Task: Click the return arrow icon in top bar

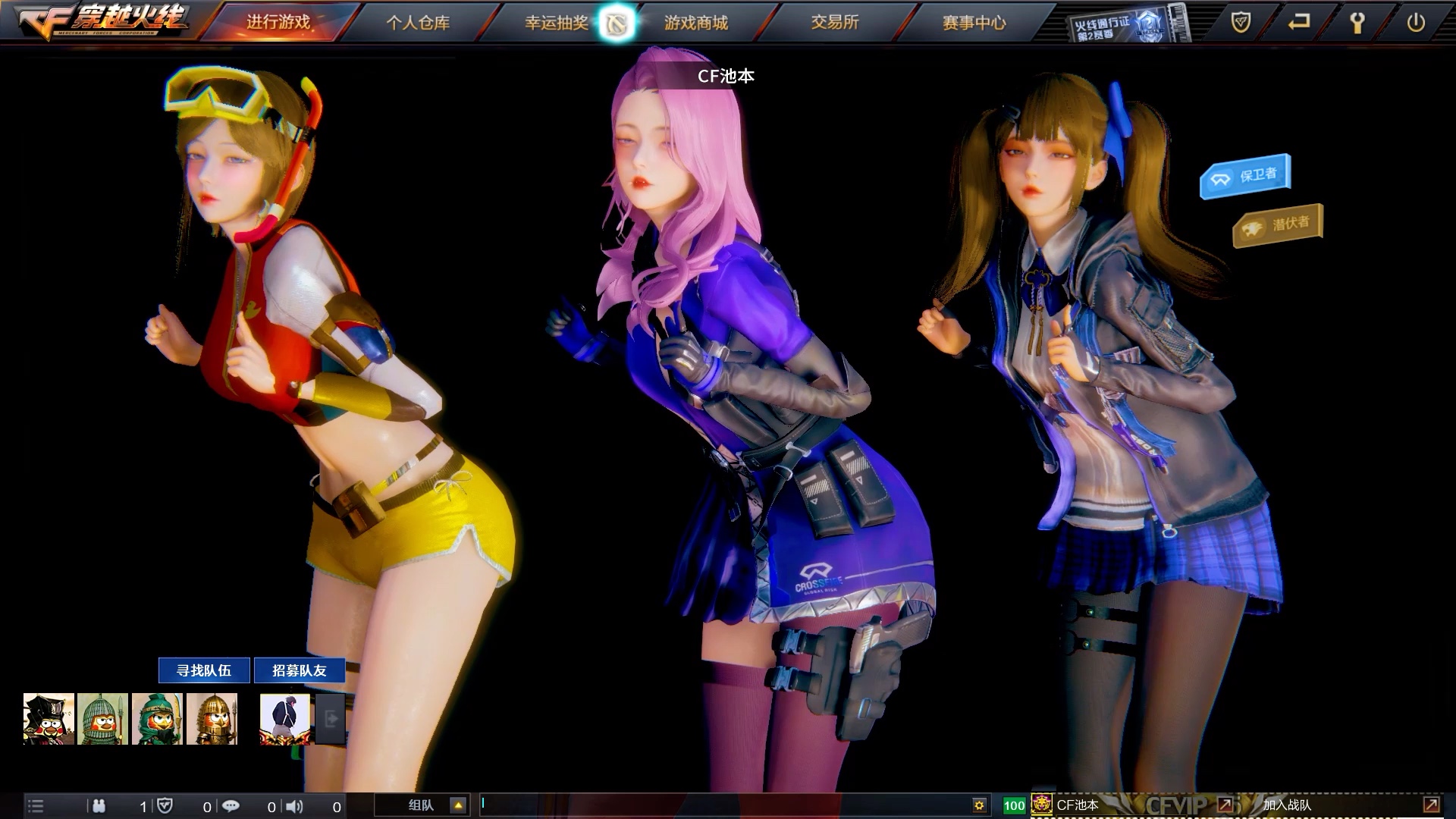Action: pos(1299,23)
